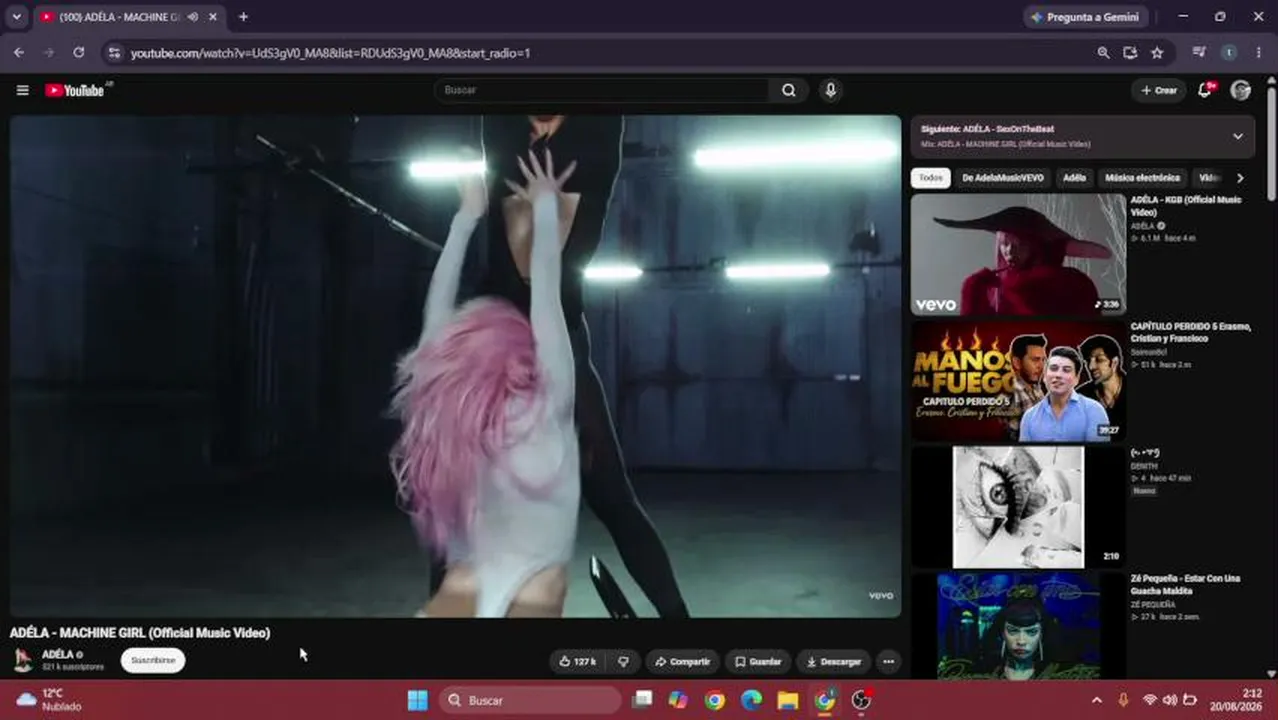Select the De AdelaMusicVEVO filter chip

click(x=1003, y=178)
